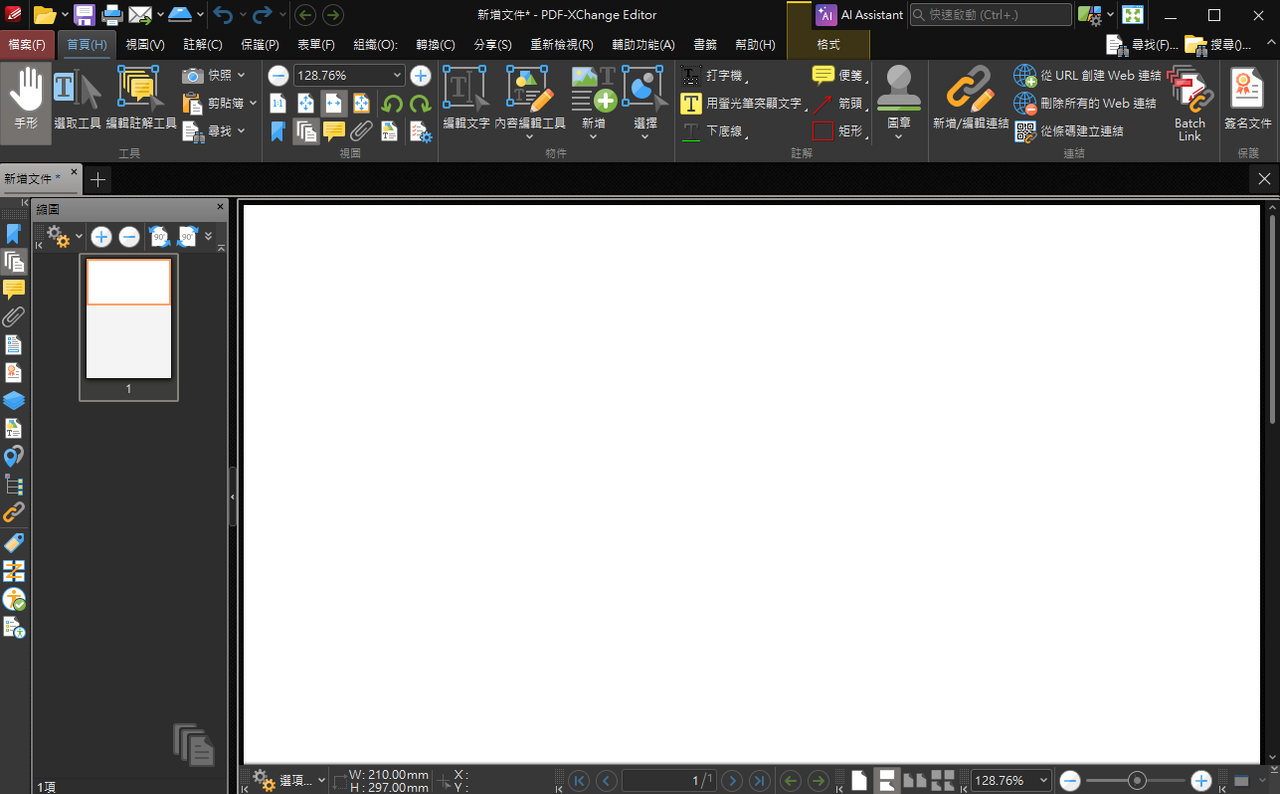Toggle the Thumbnails pane button in View group

(x=306, y=131)
